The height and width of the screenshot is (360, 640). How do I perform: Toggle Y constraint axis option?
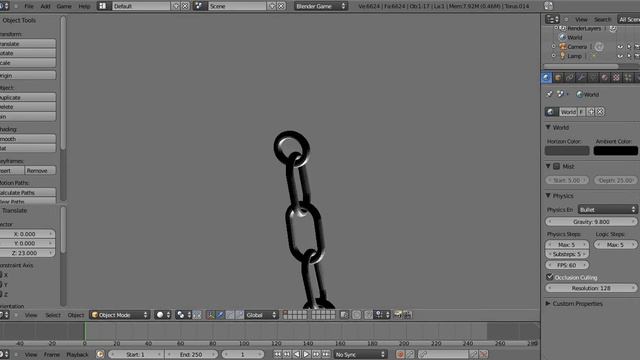(x=2, y=284)
